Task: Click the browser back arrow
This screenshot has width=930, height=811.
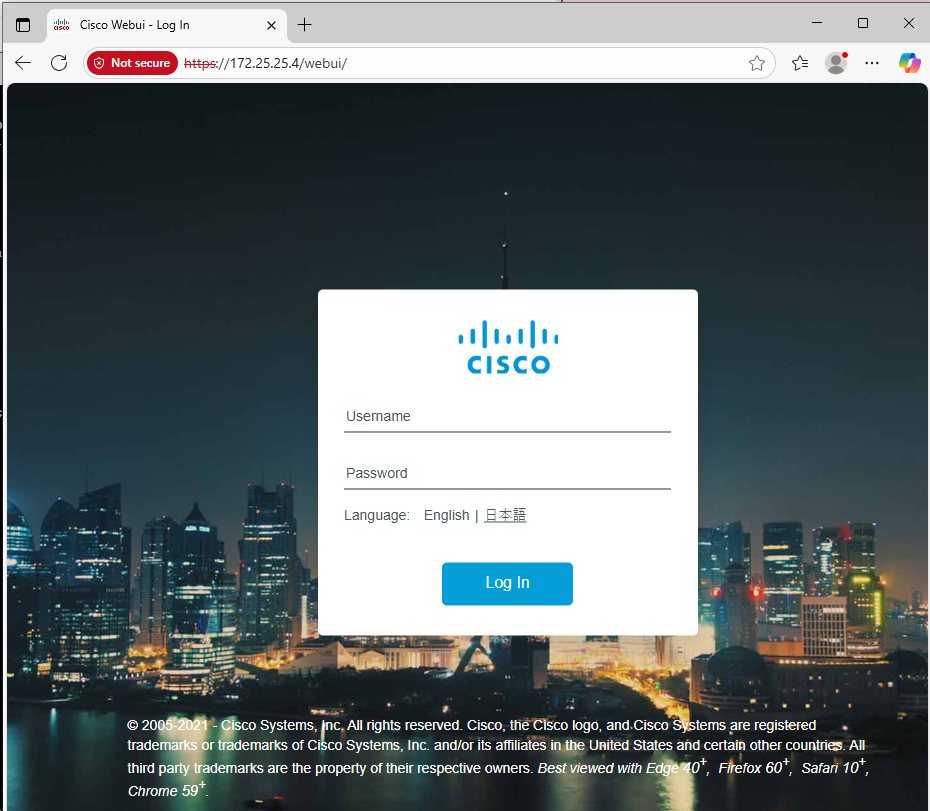Action: point(23,63)
